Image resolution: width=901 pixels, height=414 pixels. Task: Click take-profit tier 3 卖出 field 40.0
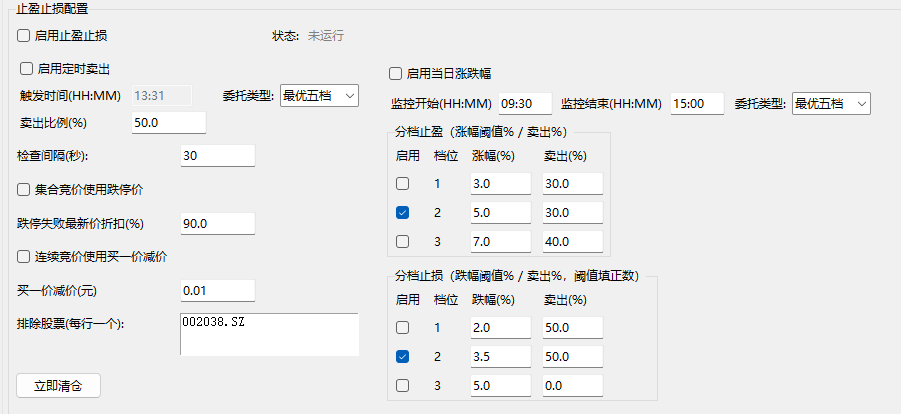click(573, 242)
